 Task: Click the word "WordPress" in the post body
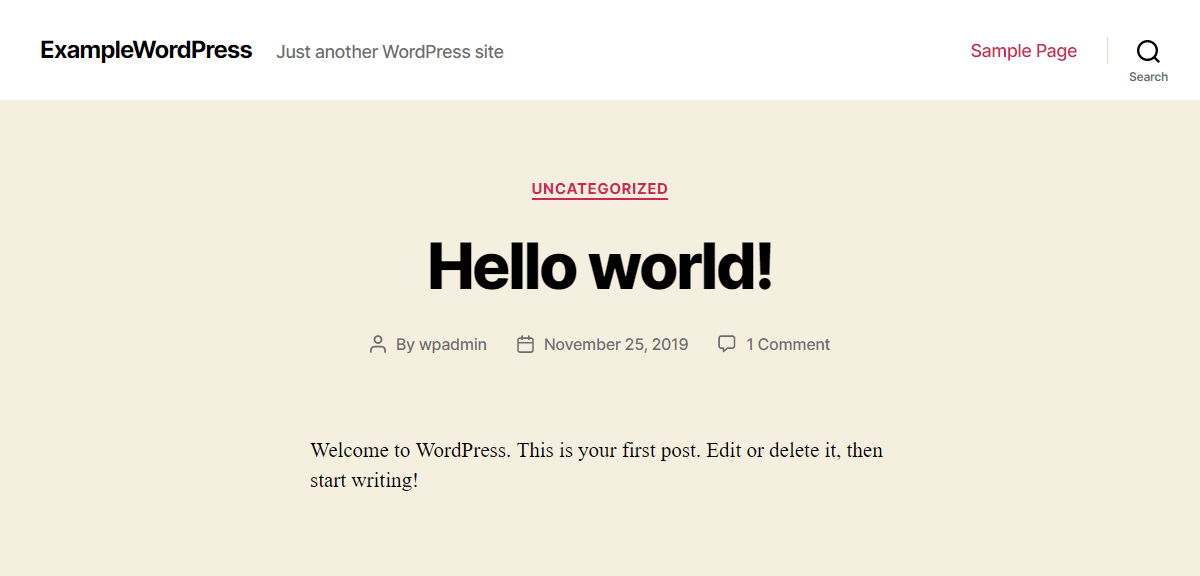coord(461,450)
